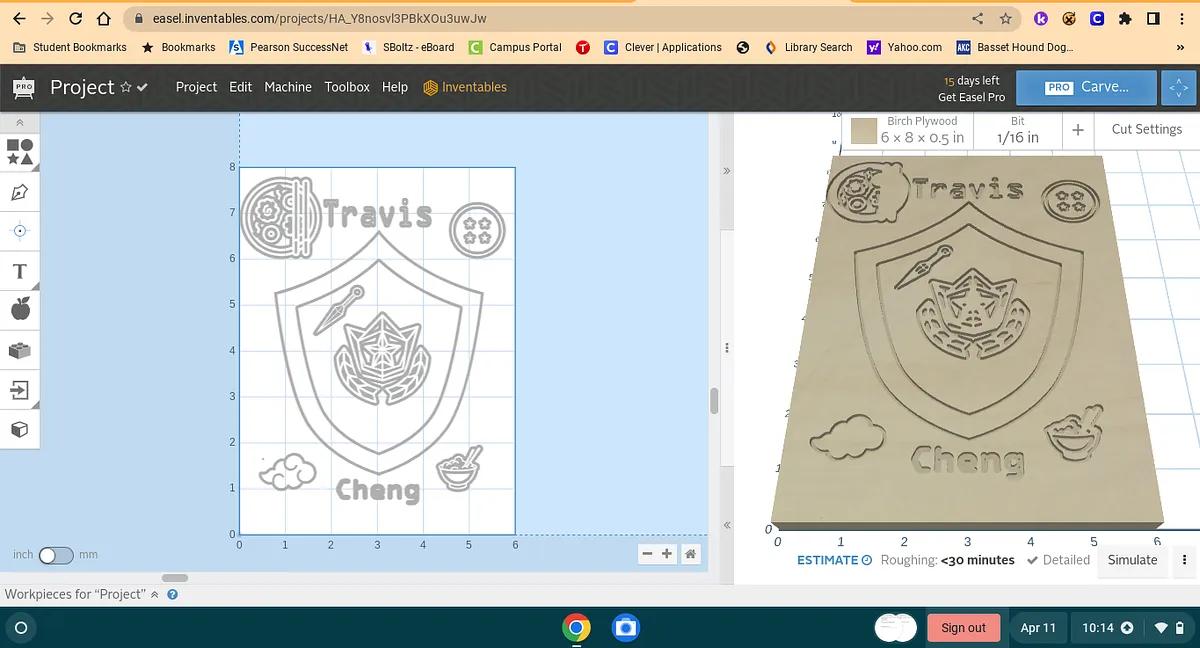Collapse the preview pane with right chevrons

[x=727, y=171]
